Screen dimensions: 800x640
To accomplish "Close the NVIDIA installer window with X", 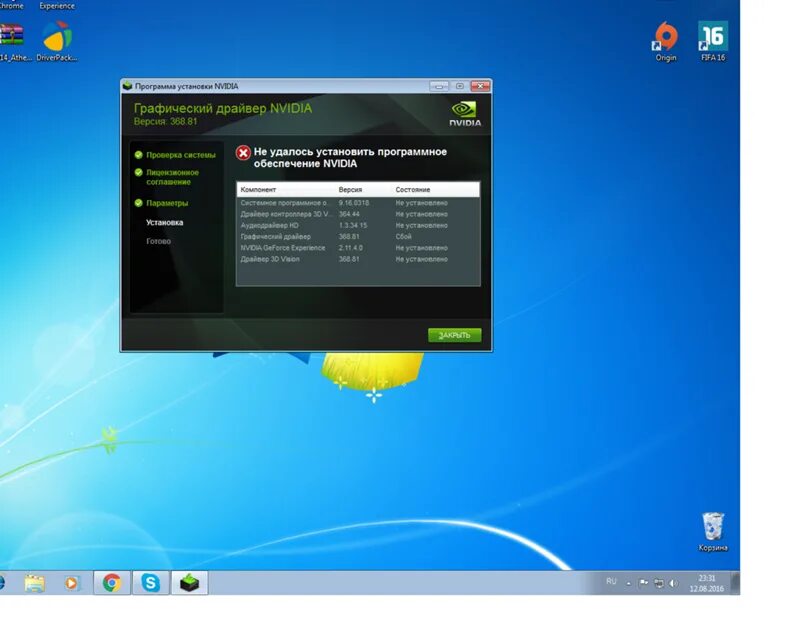I will [480, 86].
